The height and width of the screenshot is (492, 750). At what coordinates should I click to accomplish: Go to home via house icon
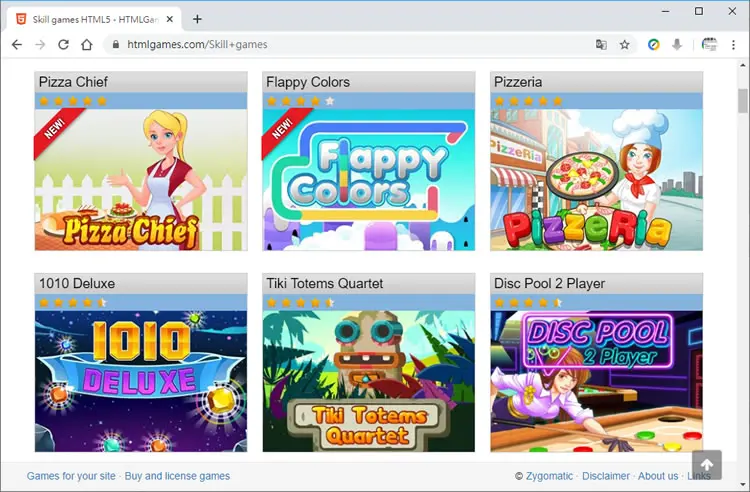click(87, 44)
